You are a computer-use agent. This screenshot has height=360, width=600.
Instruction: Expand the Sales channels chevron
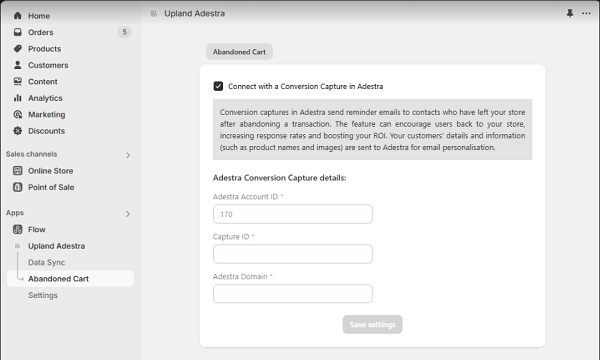128,155
